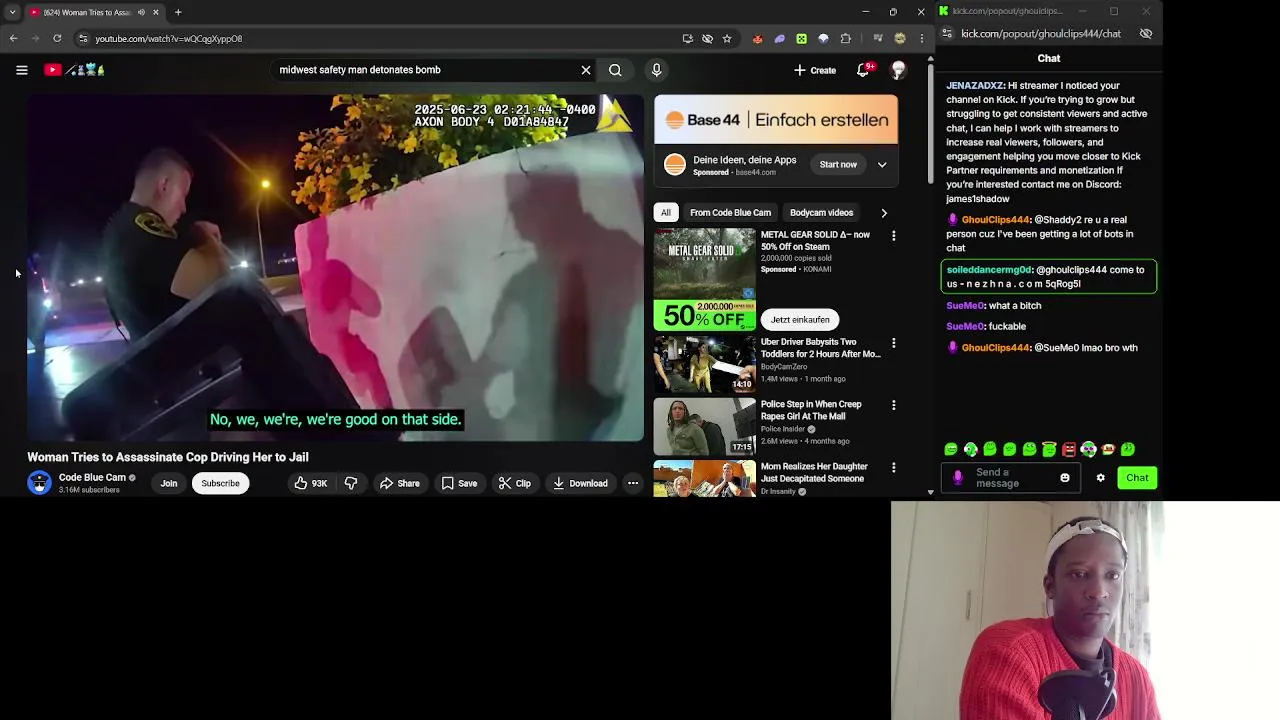Viewport: 1280px width, 720px height.
Task: Open the Create video menu
Action: click(x=815, y=70)
